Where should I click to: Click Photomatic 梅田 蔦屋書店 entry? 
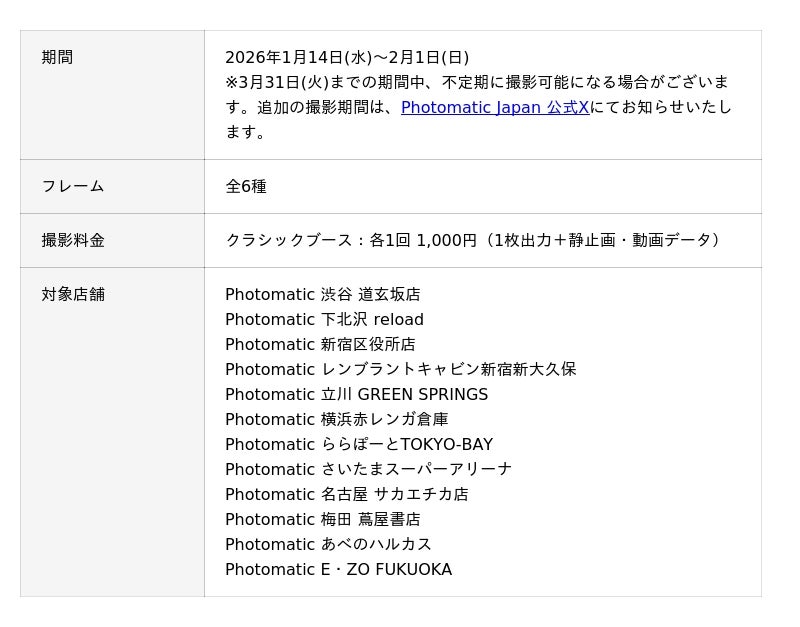click(x=322, y=519)
